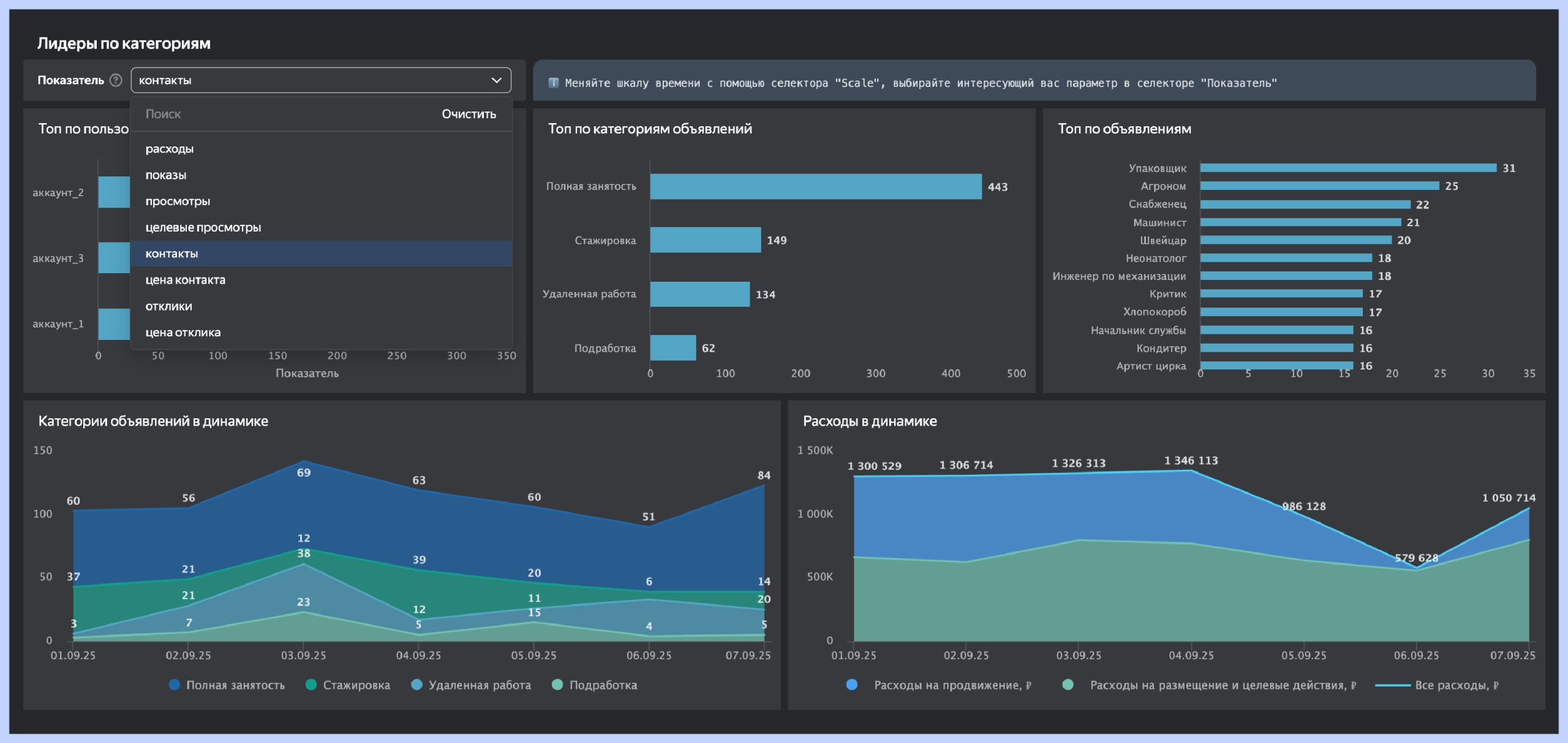This screenshot has width=1568, height=743.
Task: Click the help question-mark icon beside Показатель
Action: pos(116,80)
